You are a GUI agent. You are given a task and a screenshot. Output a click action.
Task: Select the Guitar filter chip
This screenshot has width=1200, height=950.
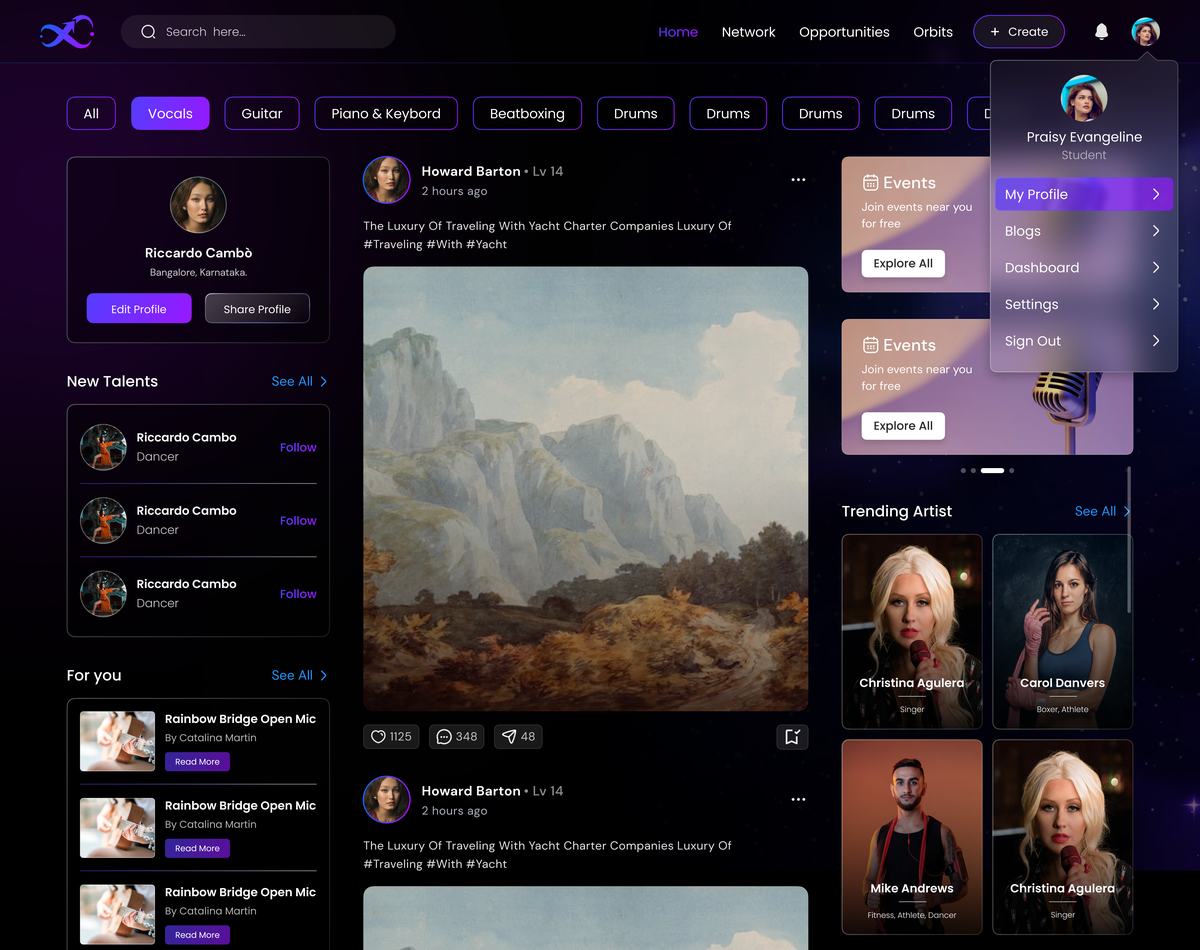262,113
